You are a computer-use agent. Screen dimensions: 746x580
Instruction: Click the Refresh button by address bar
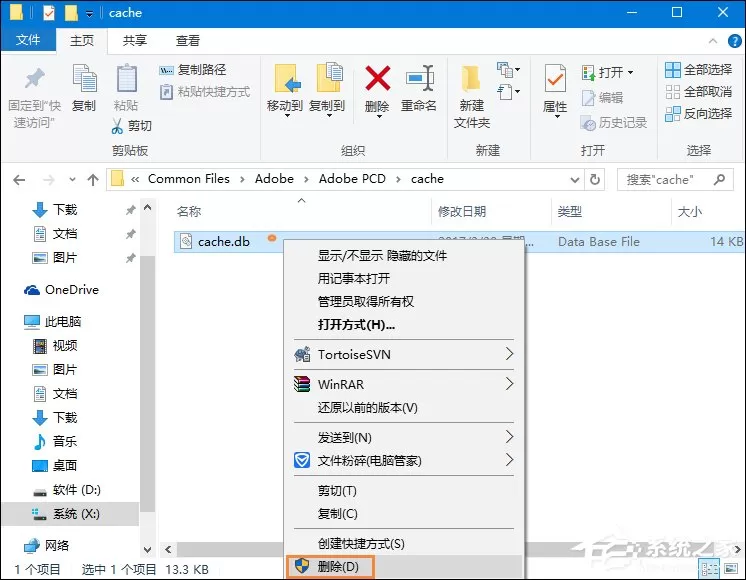point(595,180)
